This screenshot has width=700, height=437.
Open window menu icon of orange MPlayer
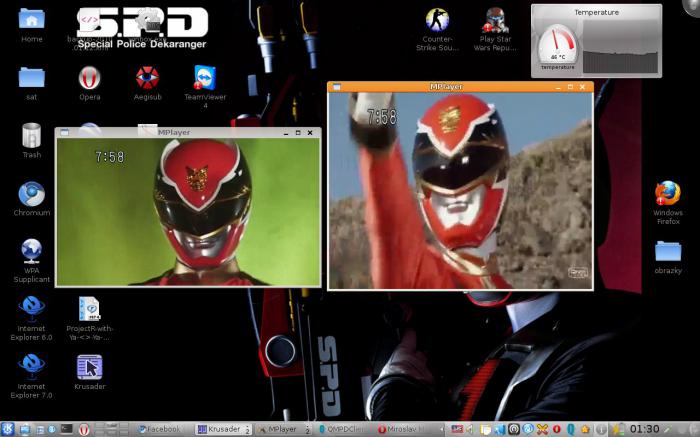tap(337, 87)
